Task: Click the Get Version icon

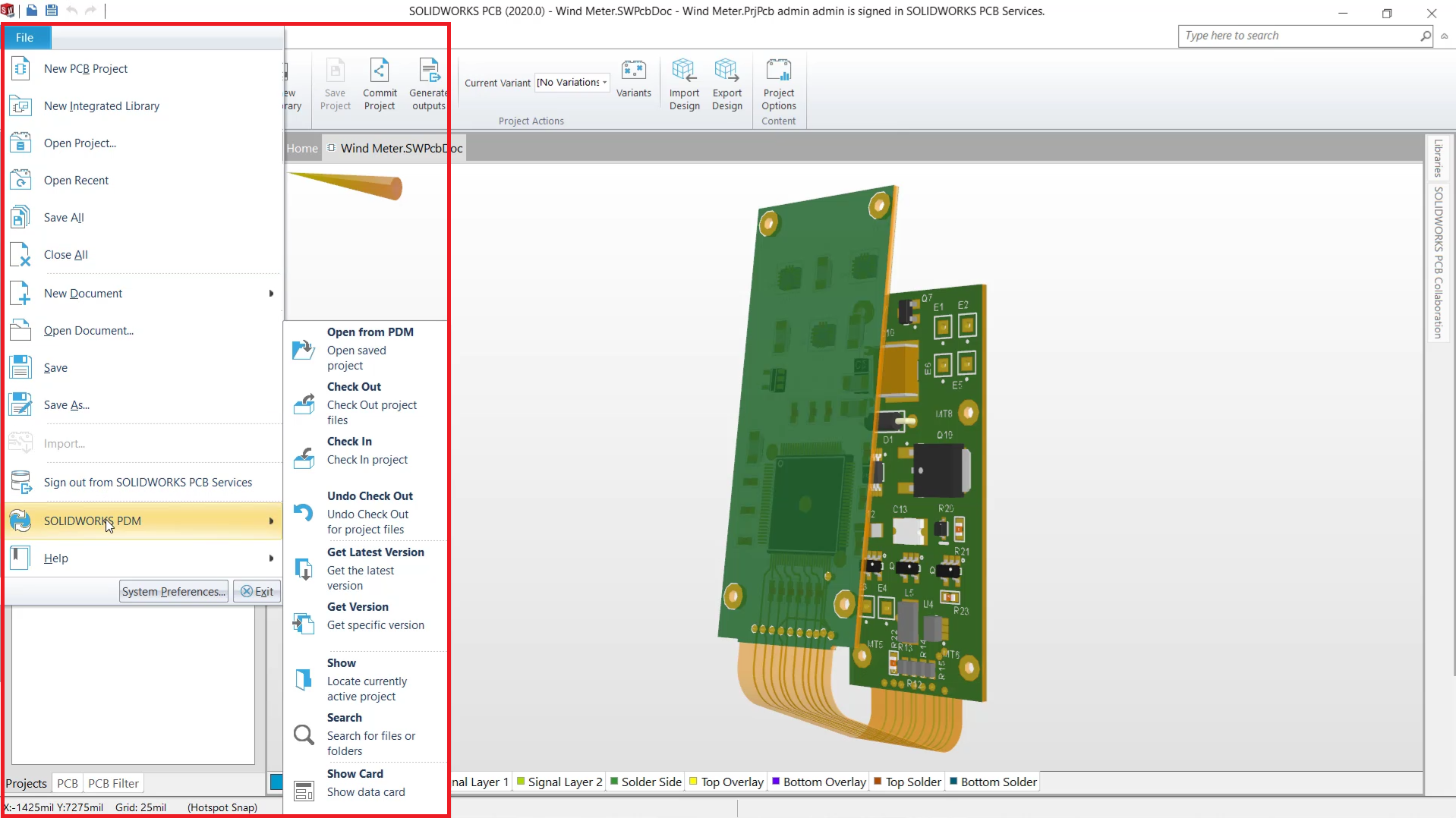Action: 304,624
